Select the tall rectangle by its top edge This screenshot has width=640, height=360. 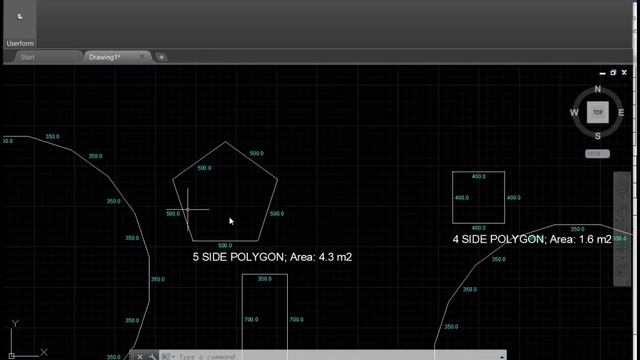tap(264, 274)
